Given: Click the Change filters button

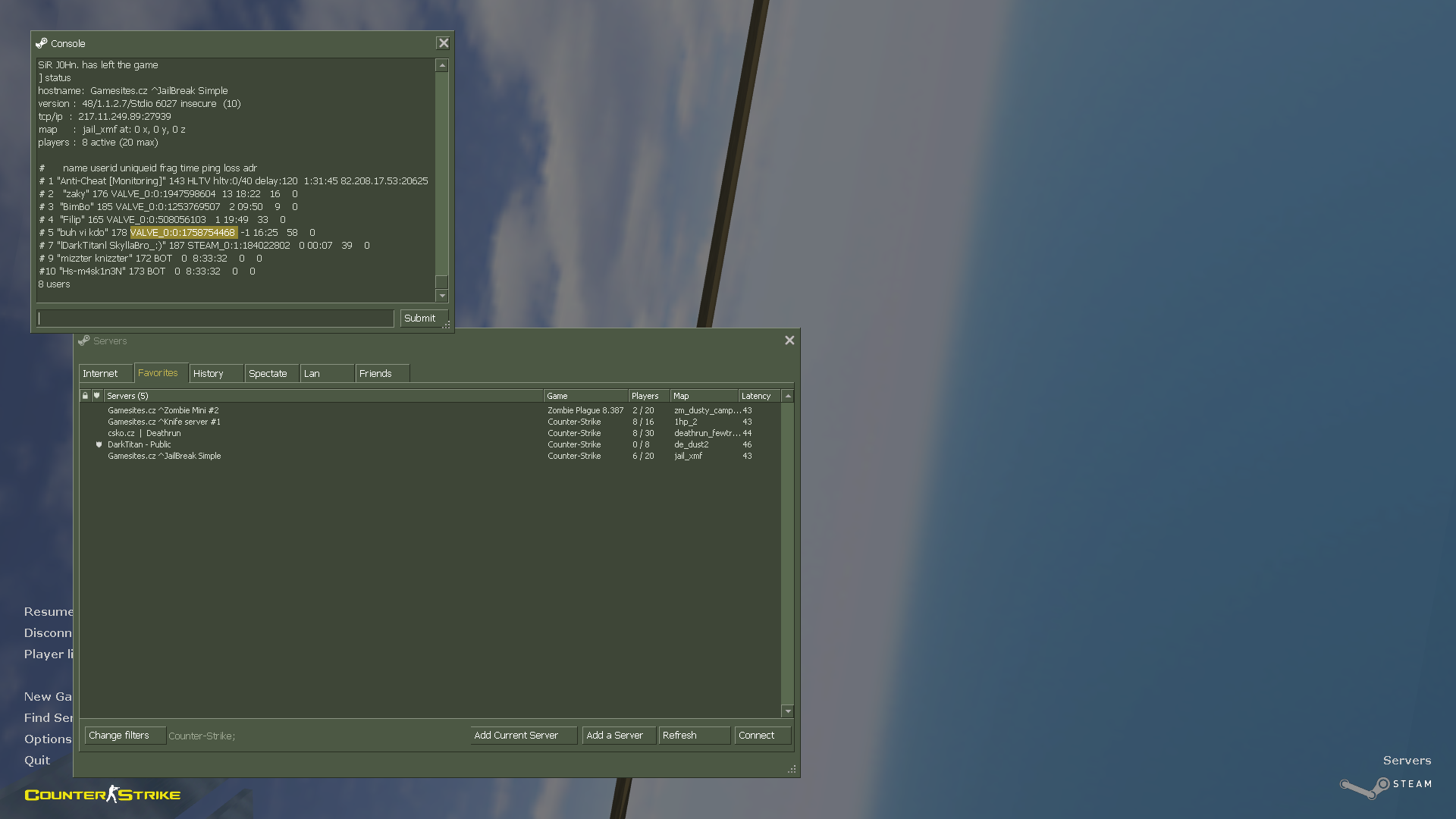Looking at the screenshot, I should (x=125, y=735).
